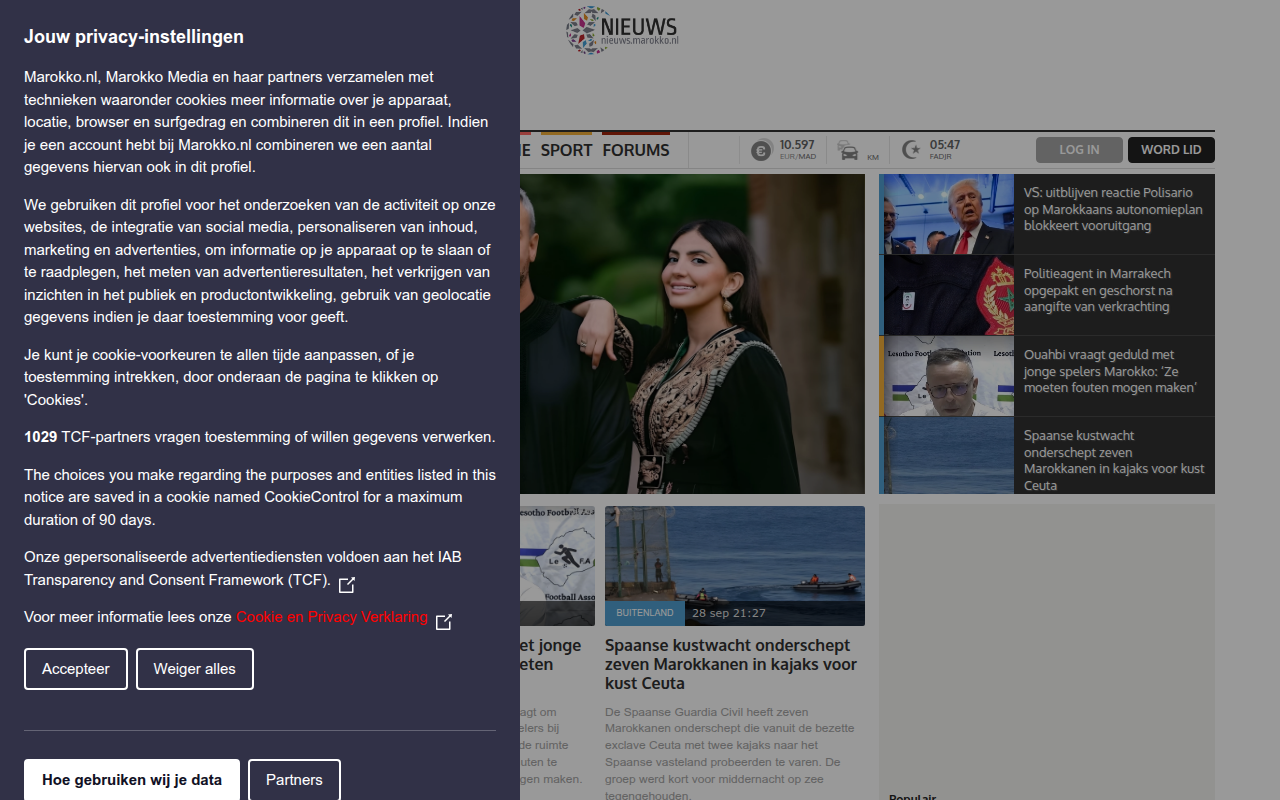
Task: Click the crescent moon prayer time icon
Action: 911,150
